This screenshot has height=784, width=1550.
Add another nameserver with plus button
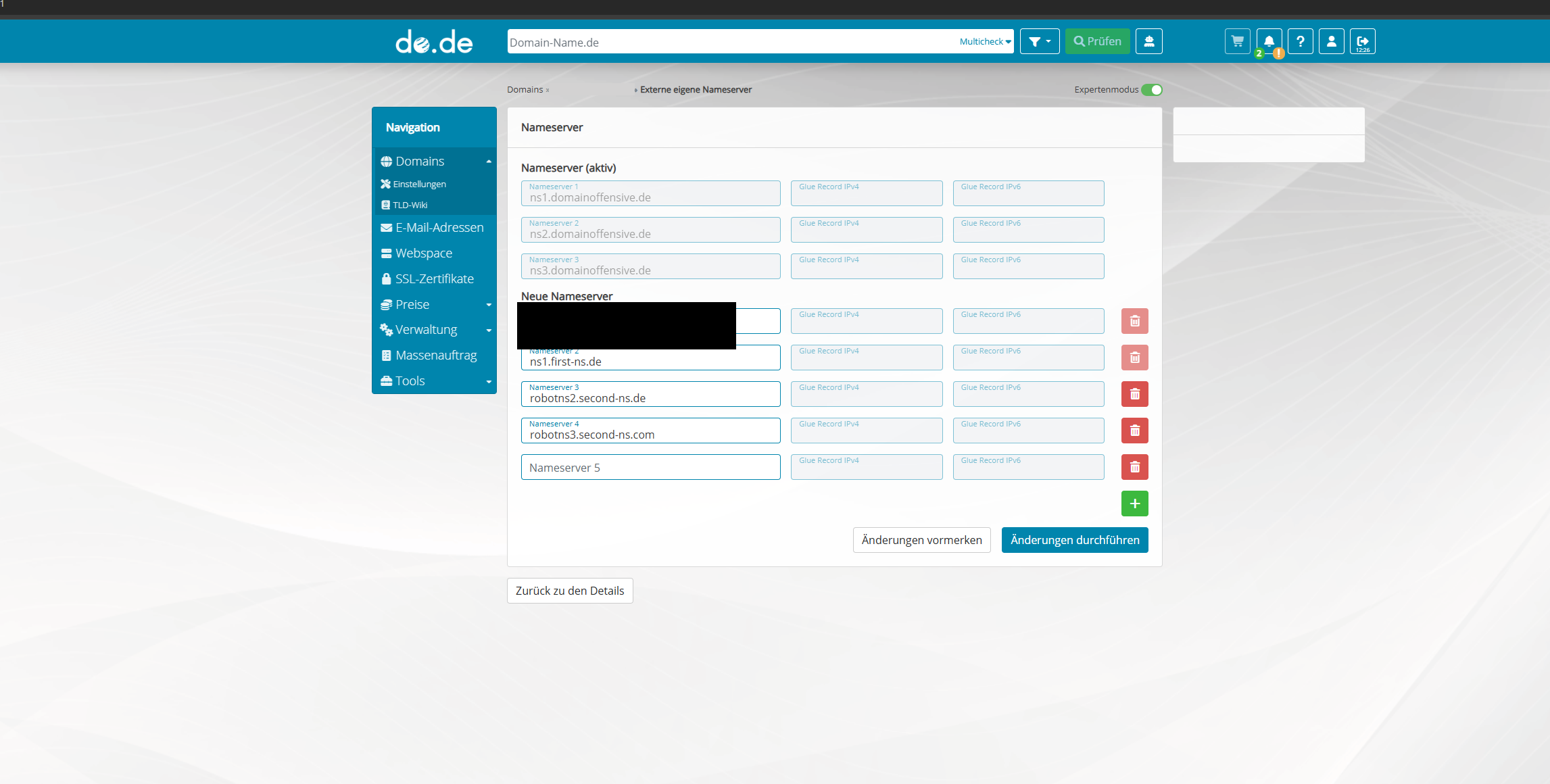click(x=1135, y=504)
